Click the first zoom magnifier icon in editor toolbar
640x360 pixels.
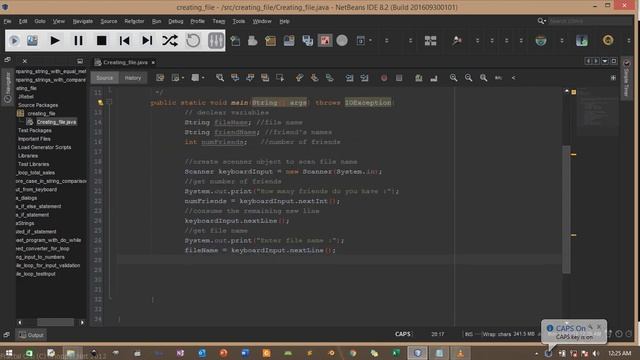click(x=453, y=78)
